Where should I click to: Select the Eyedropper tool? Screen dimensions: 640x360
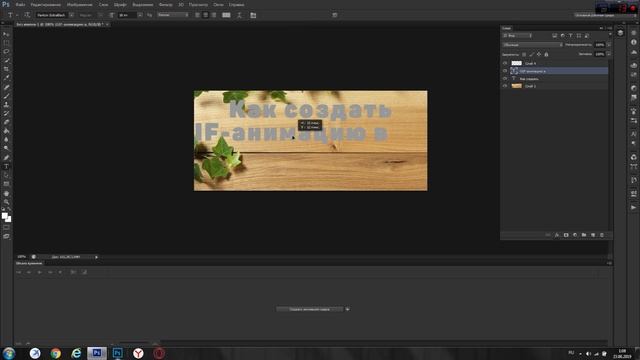pyautogui.click(x=6, y=78)
